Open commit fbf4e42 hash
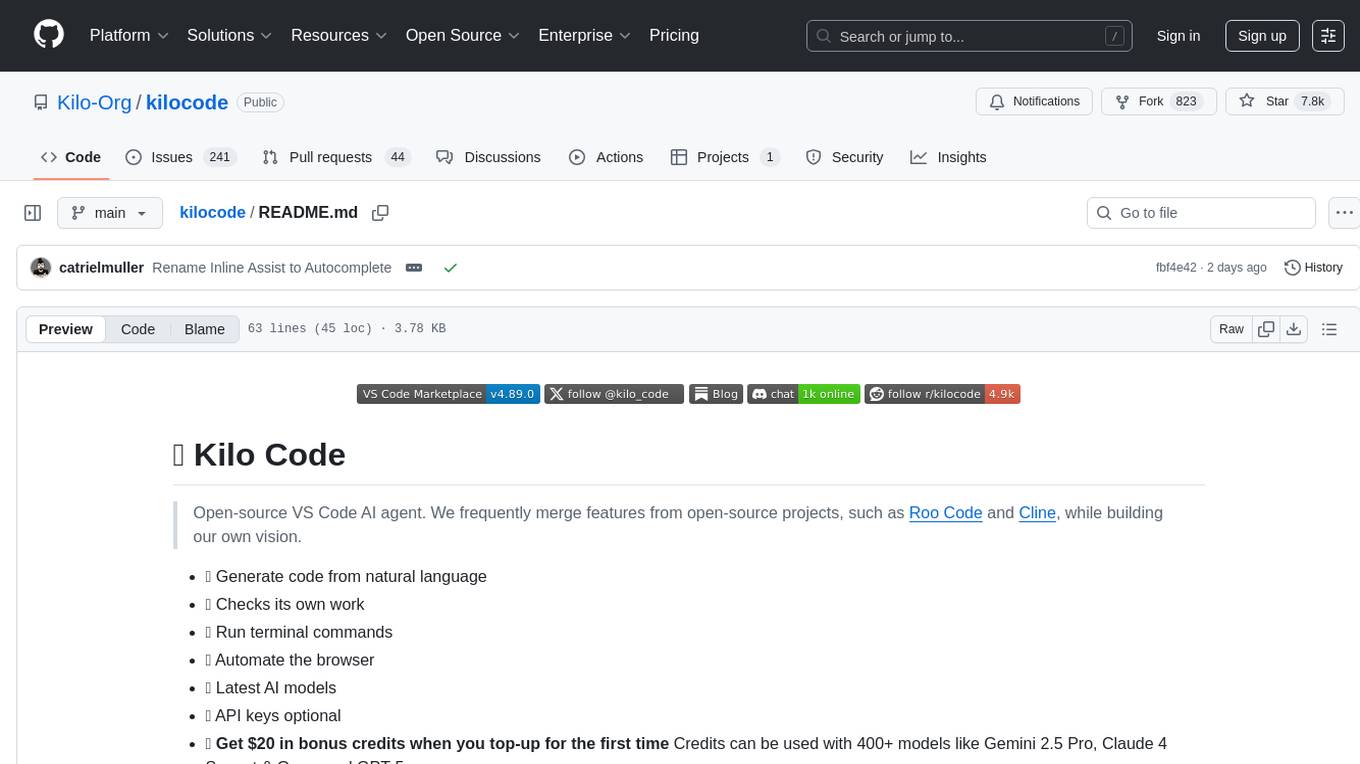Image resolution: width=1360 pixels, height=764 pixels. pos(1178,268)
